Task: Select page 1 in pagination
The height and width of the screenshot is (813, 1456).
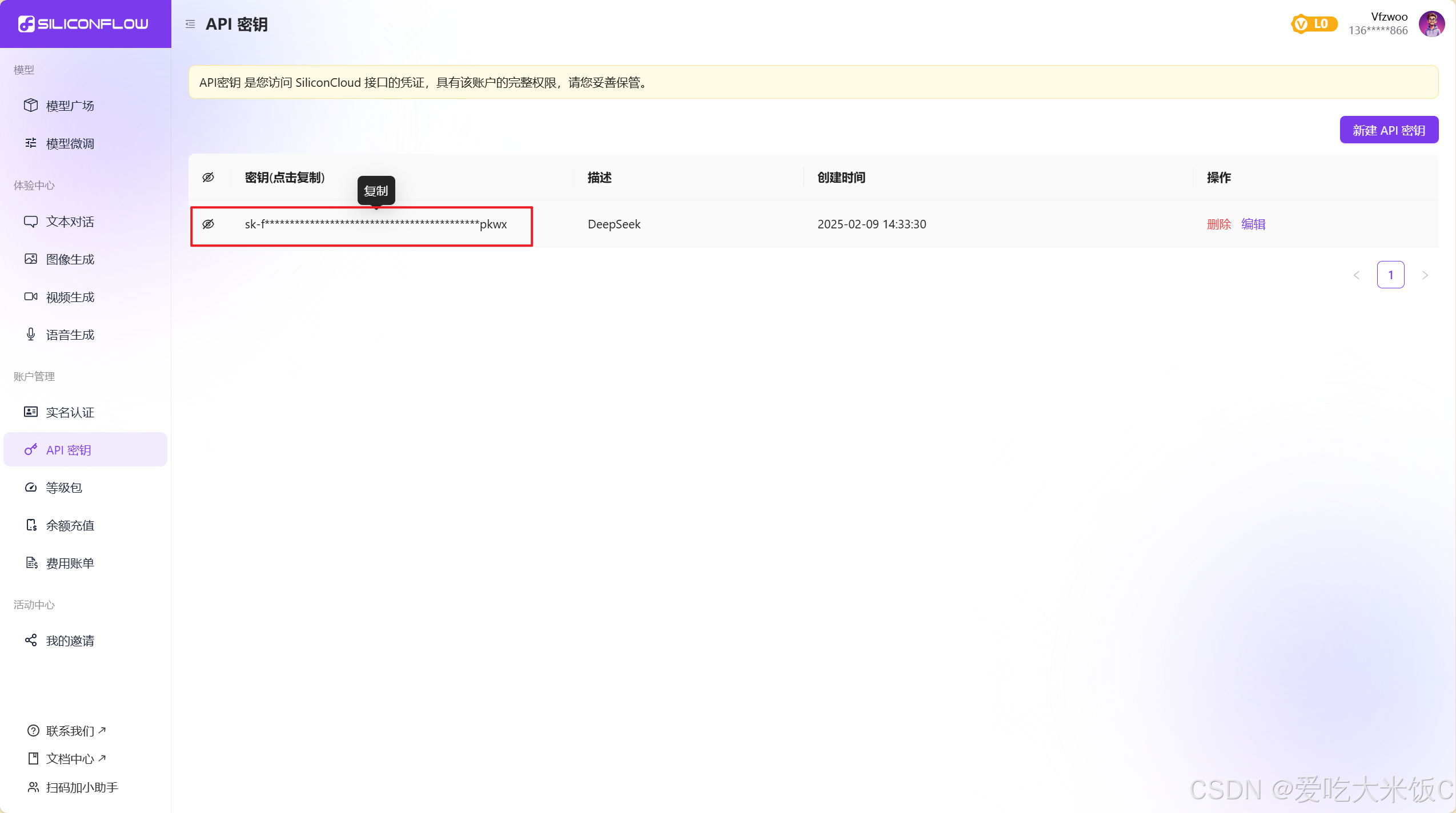Action: point(1391,275)
